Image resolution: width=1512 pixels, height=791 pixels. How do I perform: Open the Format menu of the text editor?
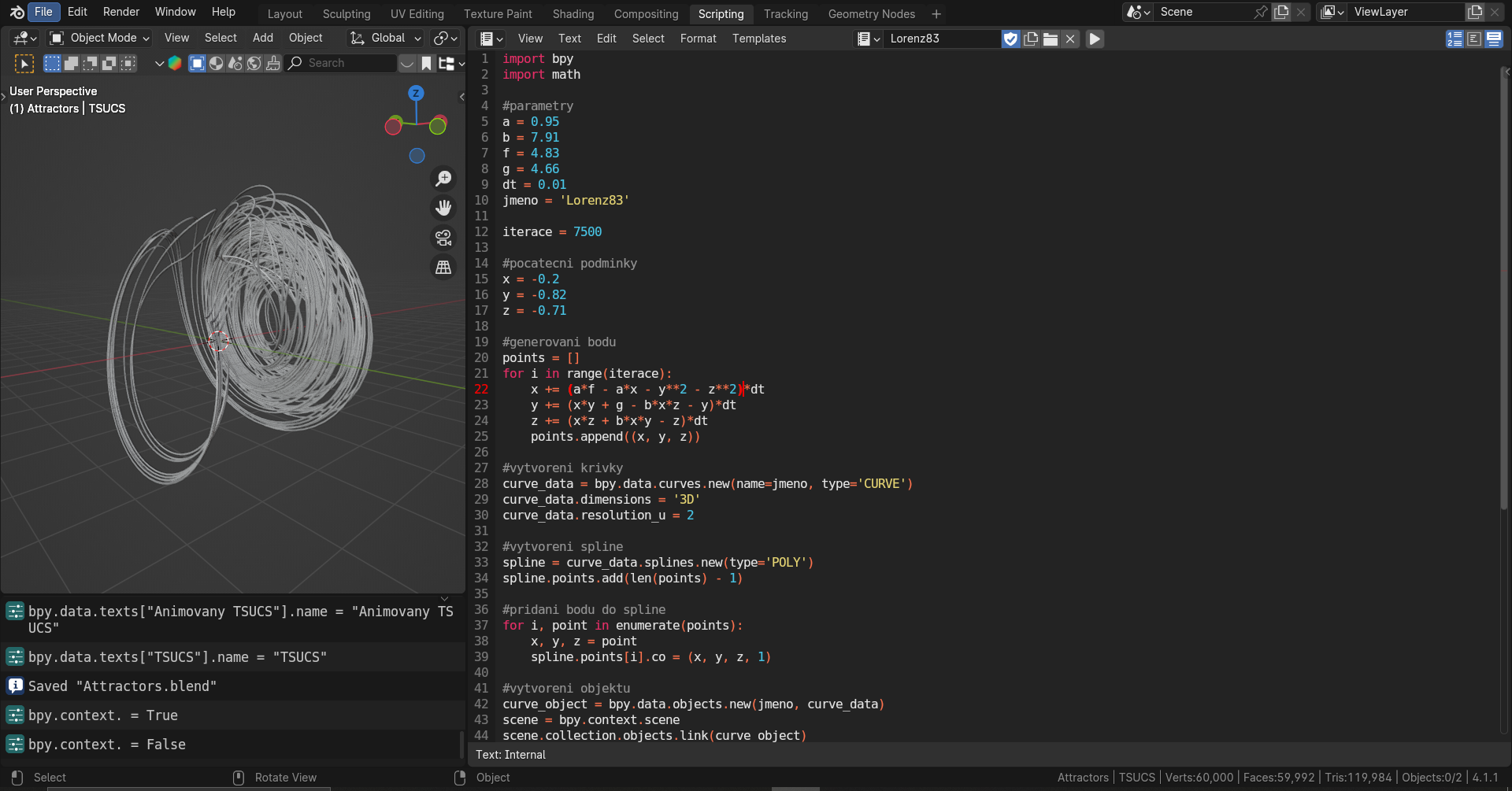click(x=698, y=39)
